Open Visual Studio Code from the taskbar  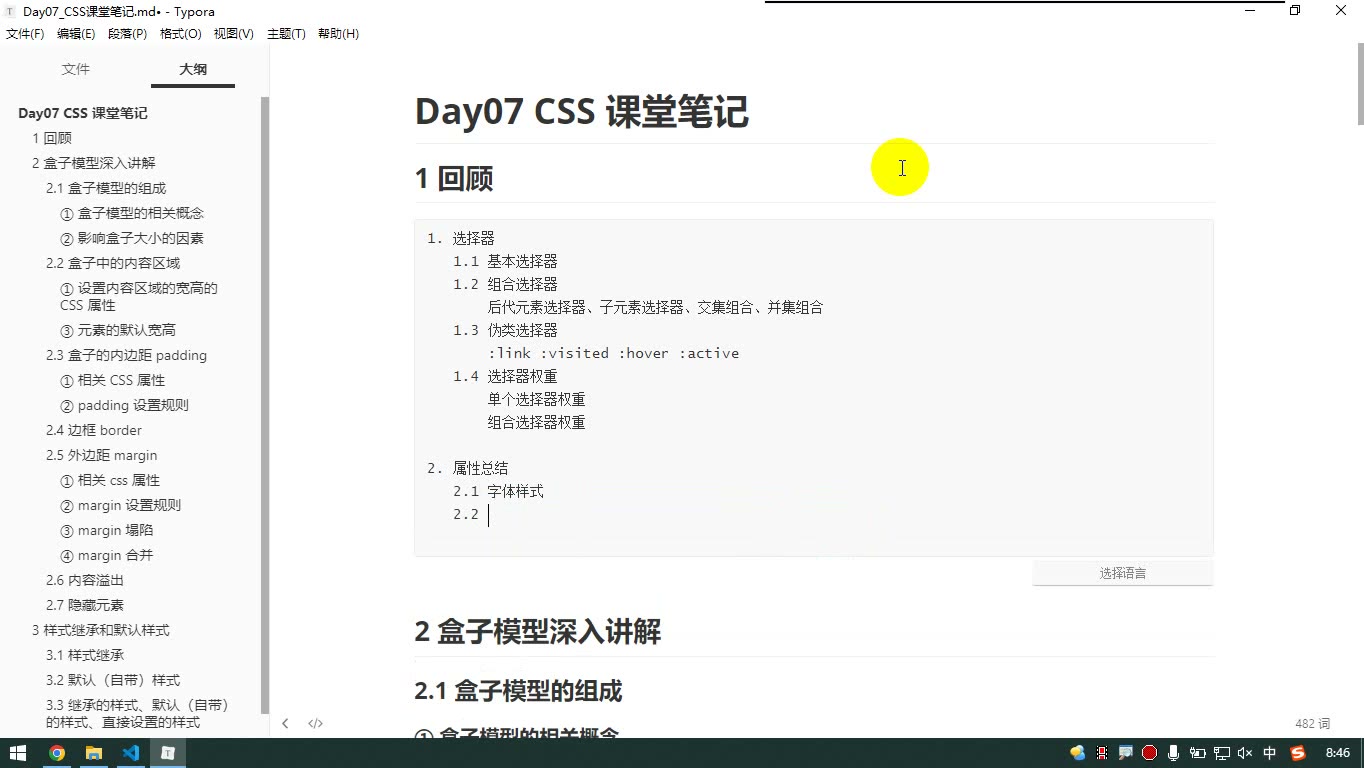[x=131, y=753]
